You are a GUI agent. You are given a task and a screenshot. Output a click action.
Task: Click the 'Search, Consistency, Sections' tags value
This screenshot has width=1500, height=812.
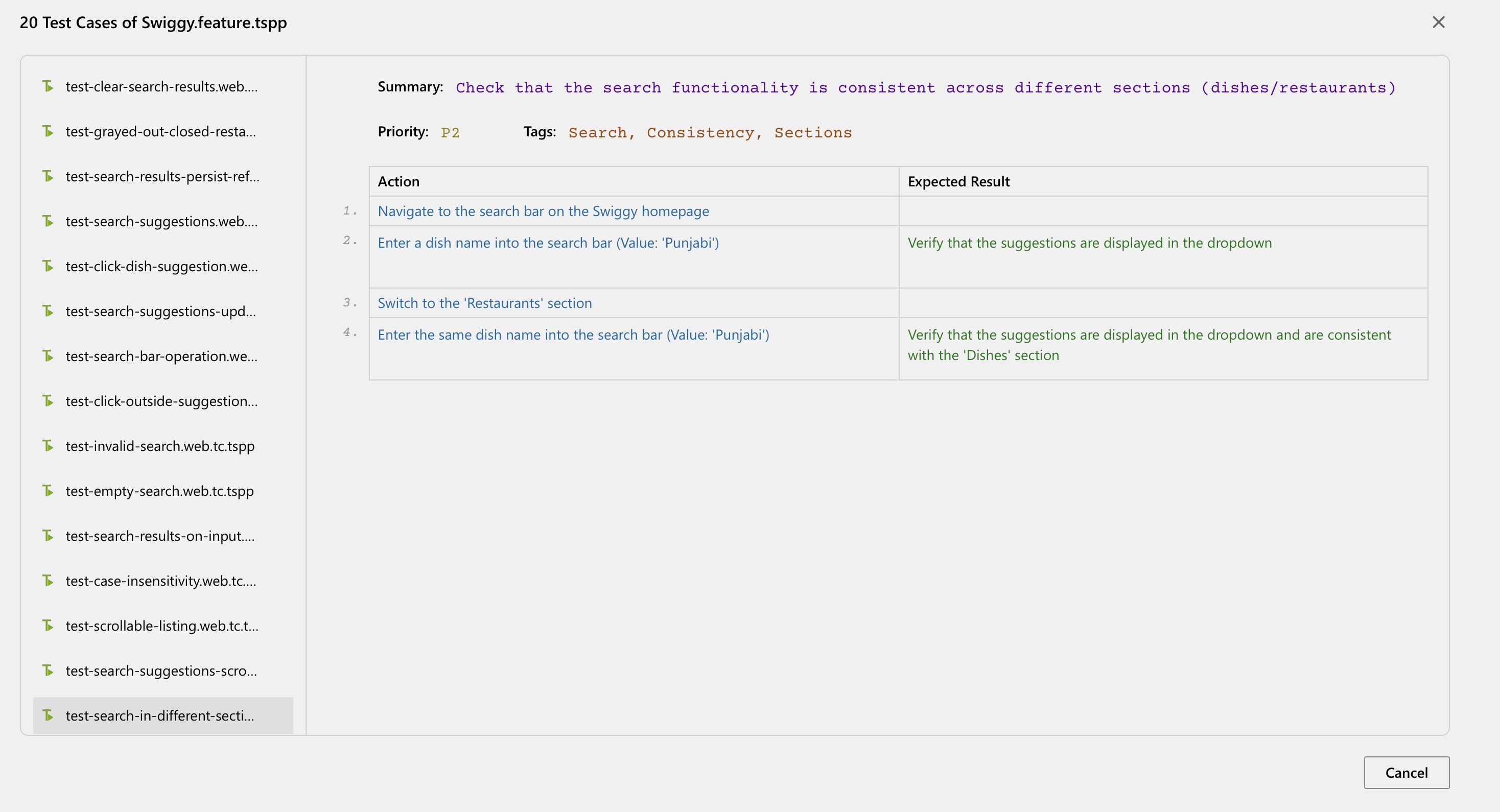point(710,133)
